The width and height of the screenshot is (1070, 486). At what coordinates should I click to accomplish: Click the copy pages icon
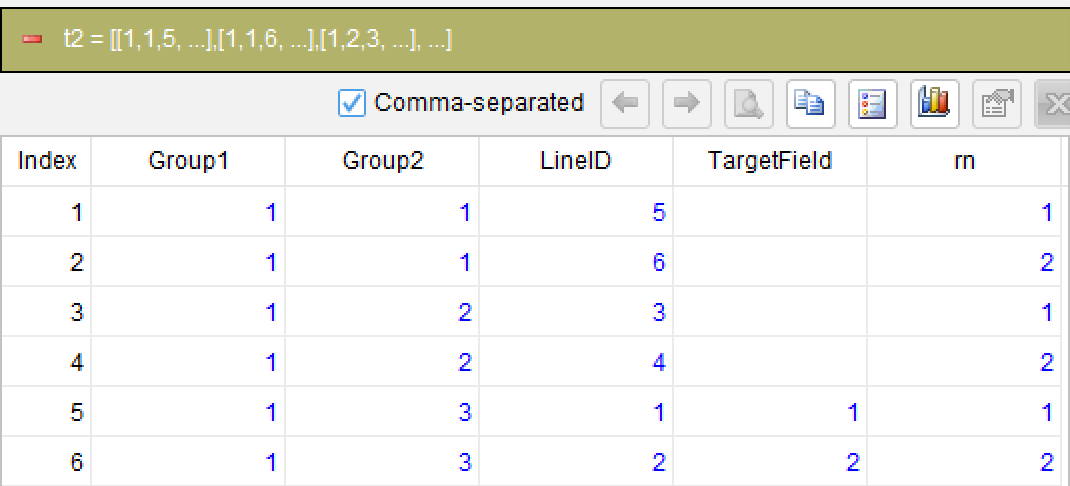(x=809, y=104)
